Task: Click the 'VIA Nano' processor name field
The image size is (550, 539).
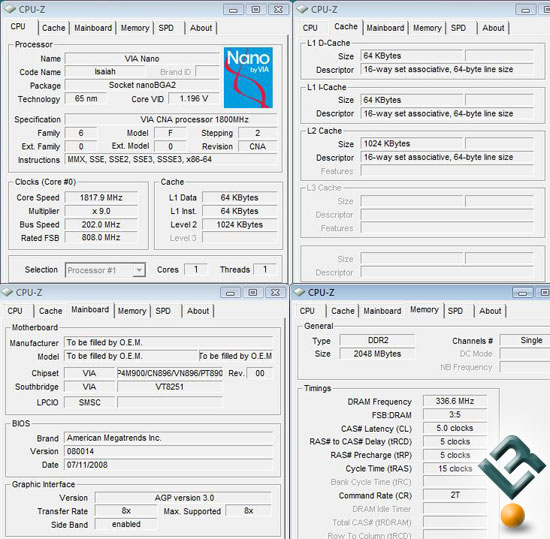Action: point(142,59)
